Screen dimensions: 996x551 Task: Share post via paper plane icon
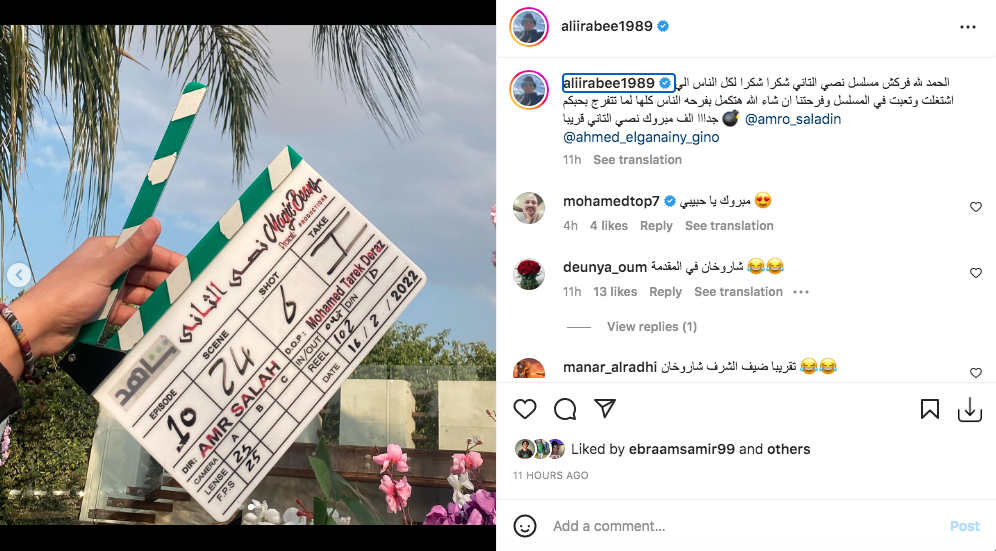605,409
